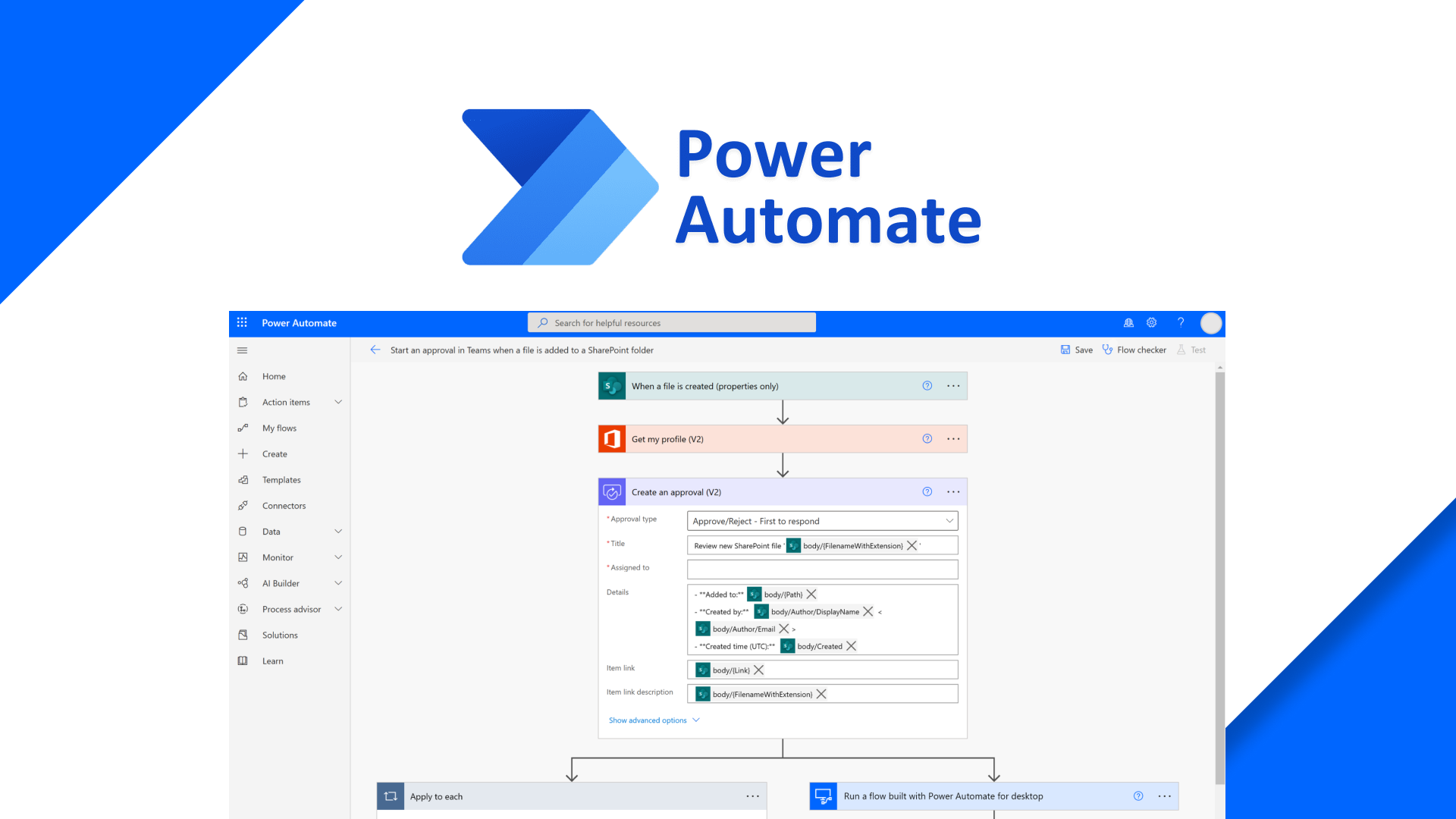The image size is (1456, 819).
Task: Click the back arrow next to the flow title
Action: 375,350
